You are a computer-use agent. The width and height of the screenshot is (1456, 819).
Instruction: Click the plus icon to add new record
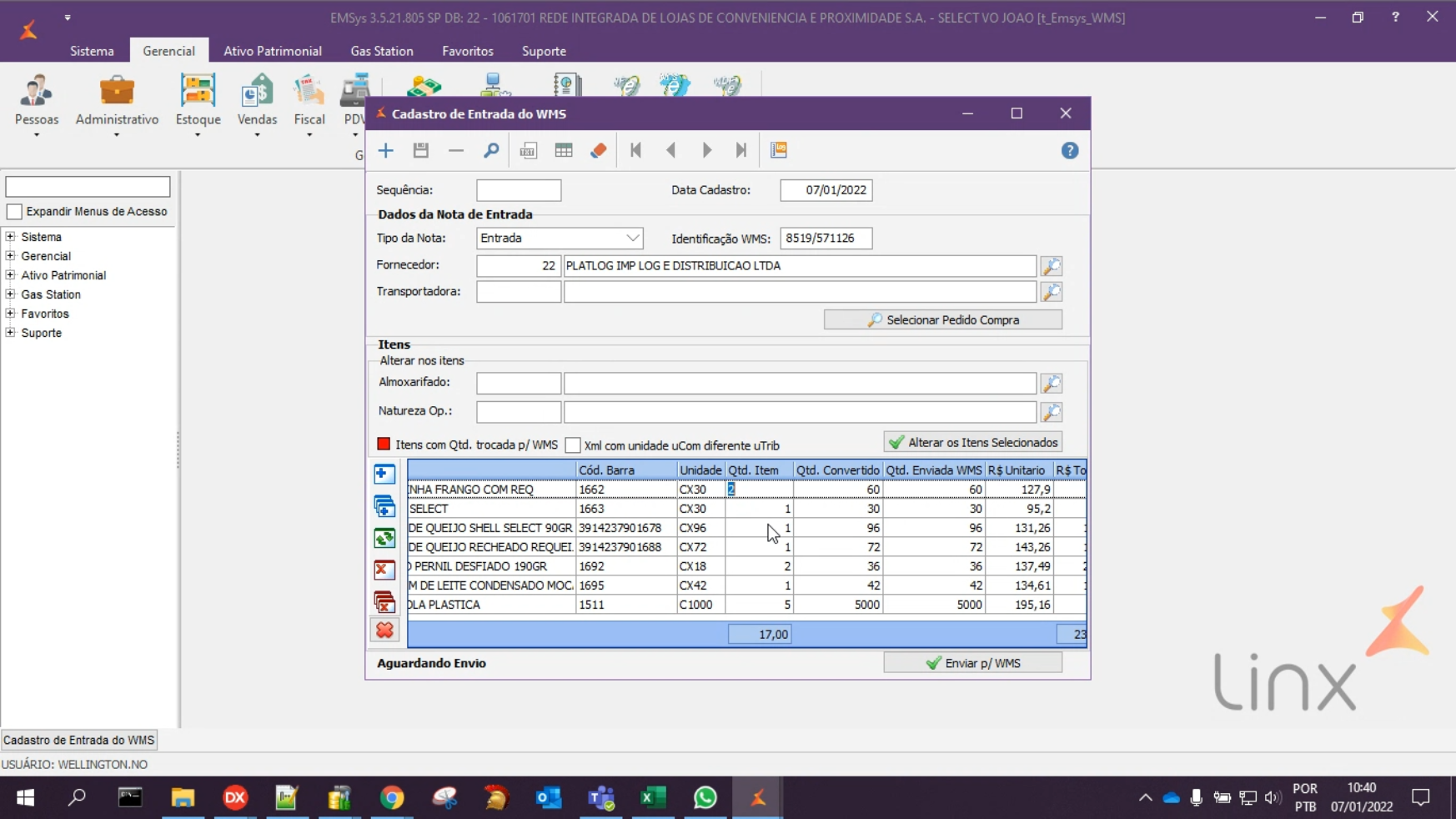click(x=385, y=151)
